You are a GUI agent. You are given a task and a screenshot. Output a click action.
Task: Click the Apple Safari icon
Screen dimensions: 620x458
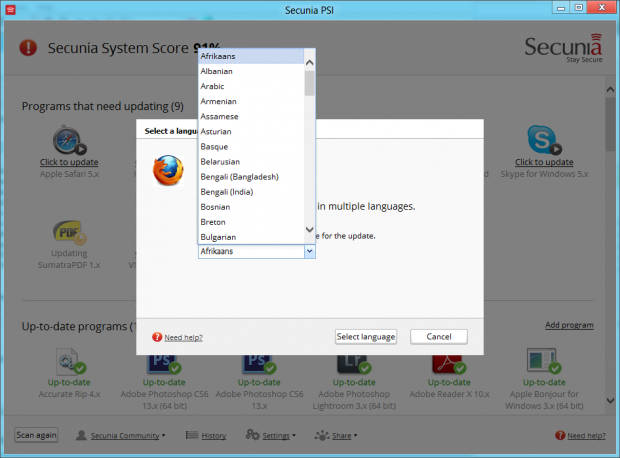[x=69, y=139]
